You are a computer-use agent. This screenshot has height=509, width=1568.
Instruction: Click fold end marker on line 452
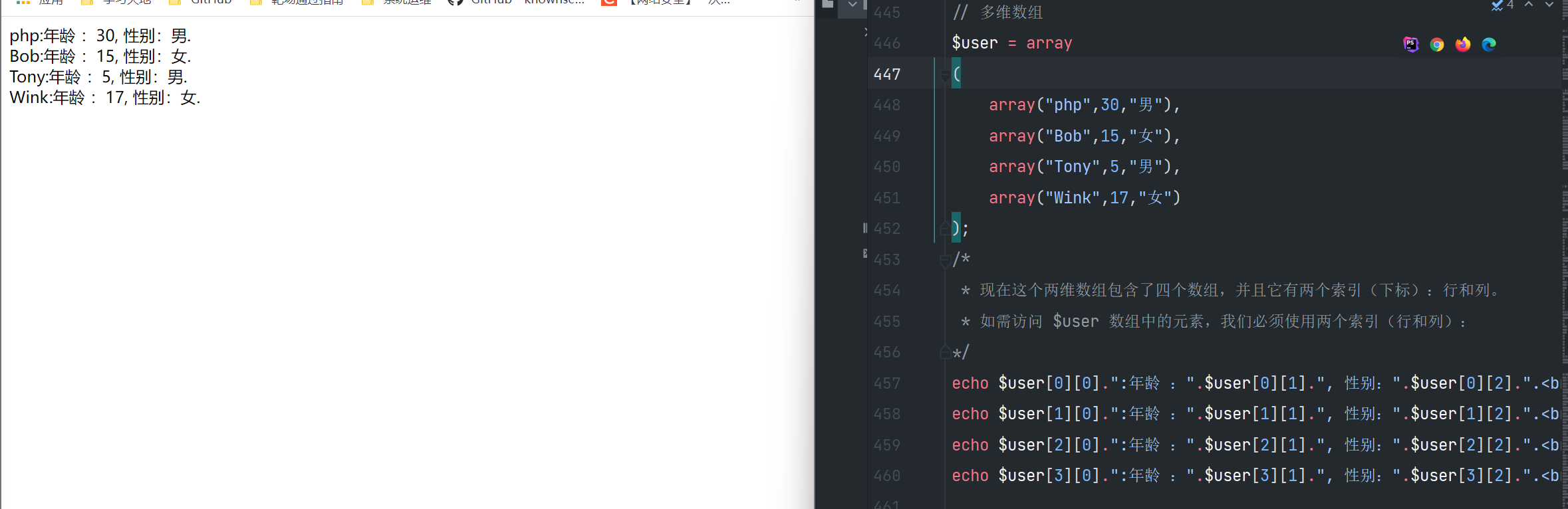tap(945, 229)
